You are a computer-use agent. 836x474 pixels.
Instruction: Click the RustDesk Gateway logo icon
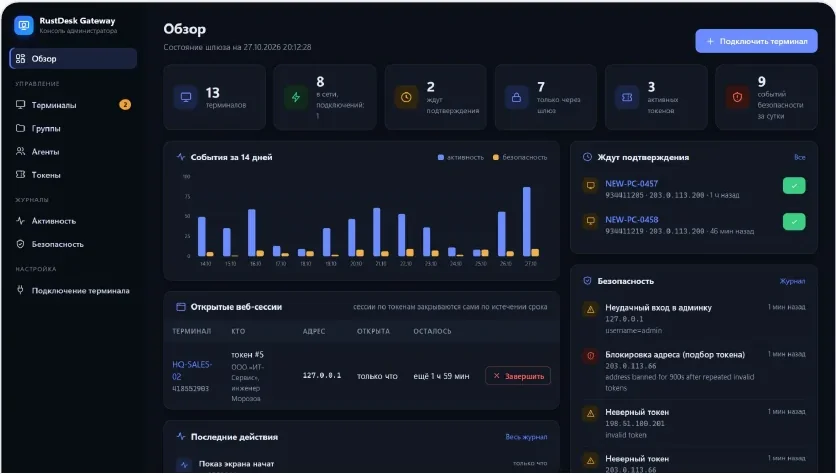click(x=23, y=25)
